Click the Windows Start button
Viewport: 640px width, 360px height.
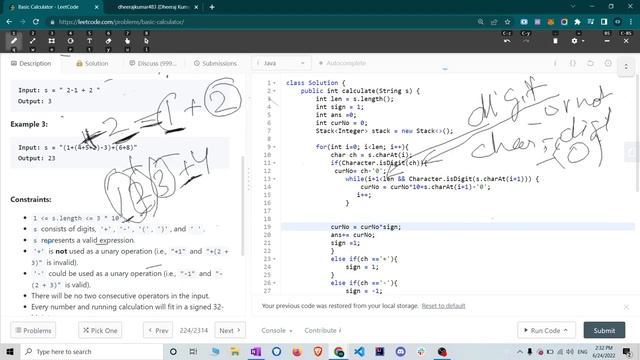click(10, 351)
